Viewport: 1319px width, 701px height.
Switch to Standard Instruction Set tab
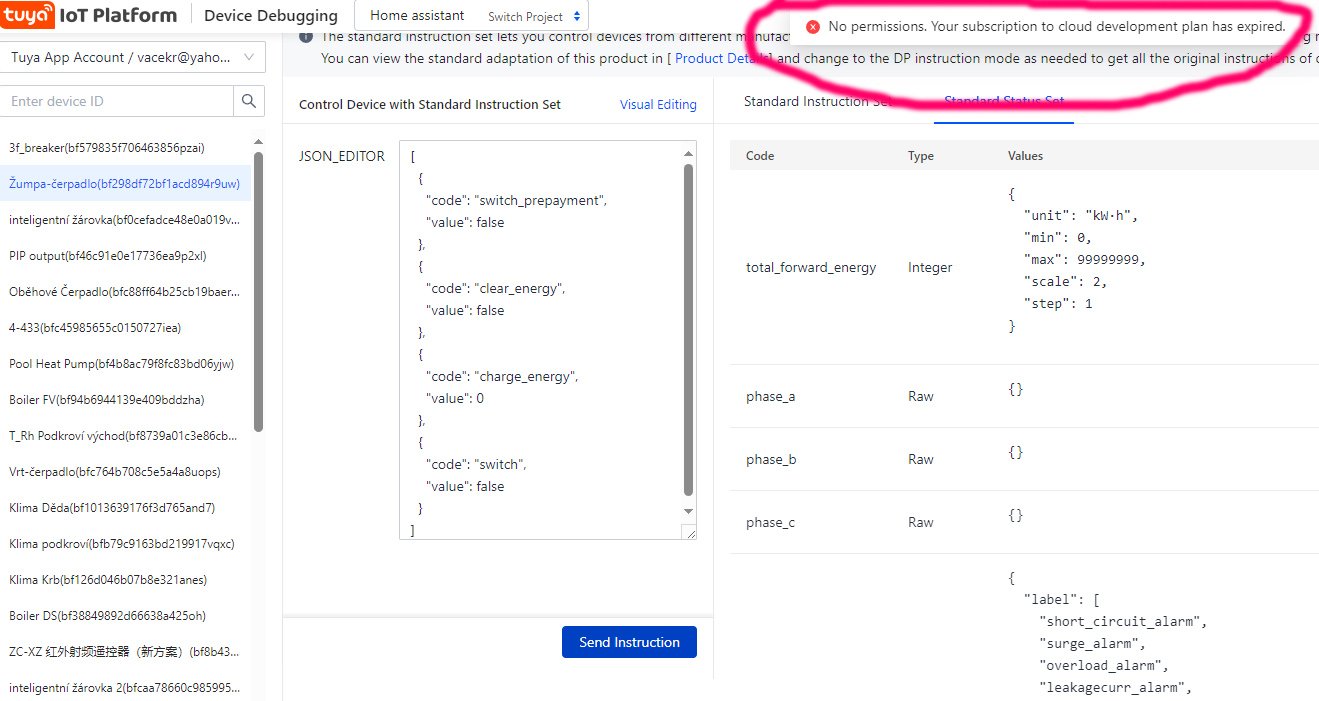coord(817,101)
